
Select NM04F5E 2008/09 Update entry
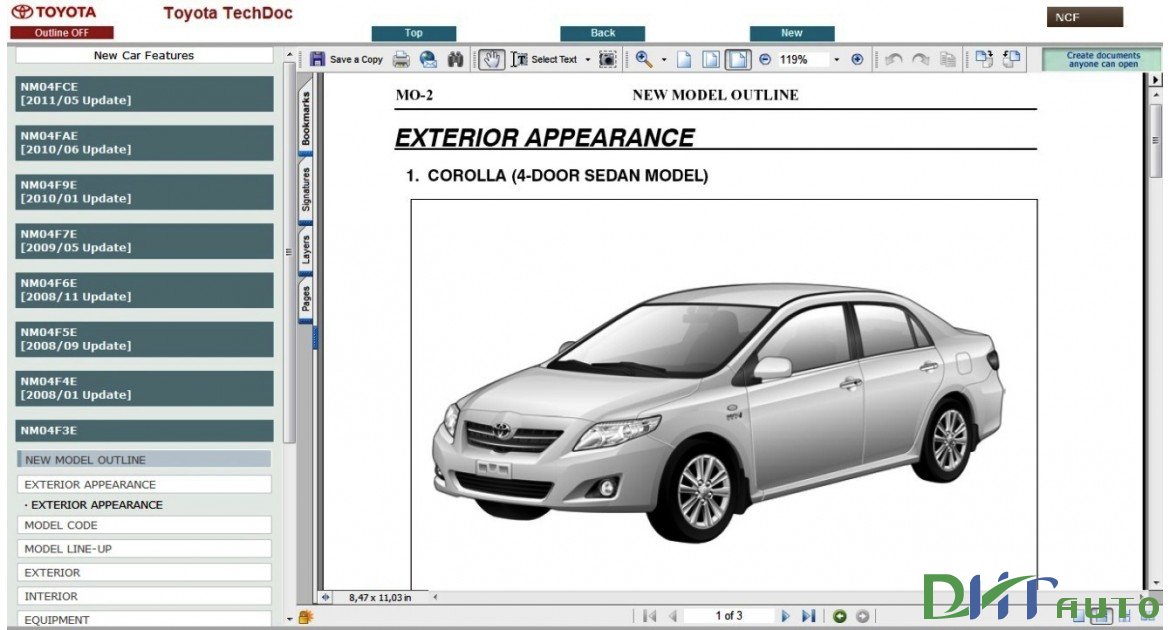(x=144, y=340)
